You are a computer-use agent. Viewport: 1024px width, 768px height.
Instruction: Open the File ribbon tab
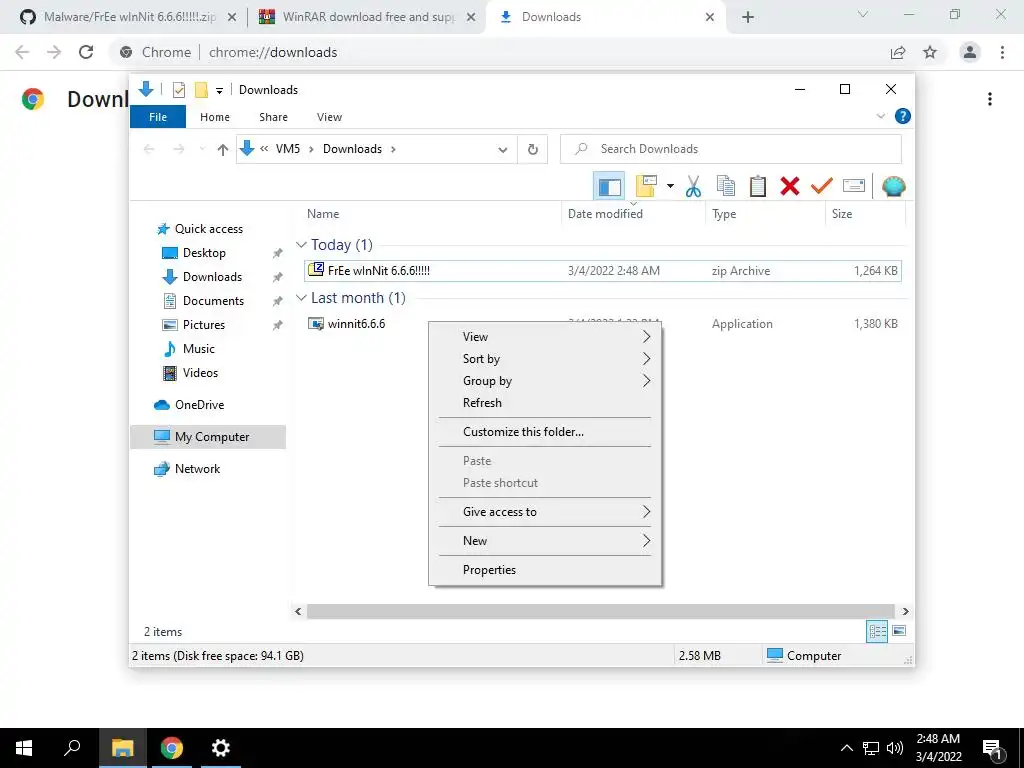[x=157, y=117]
